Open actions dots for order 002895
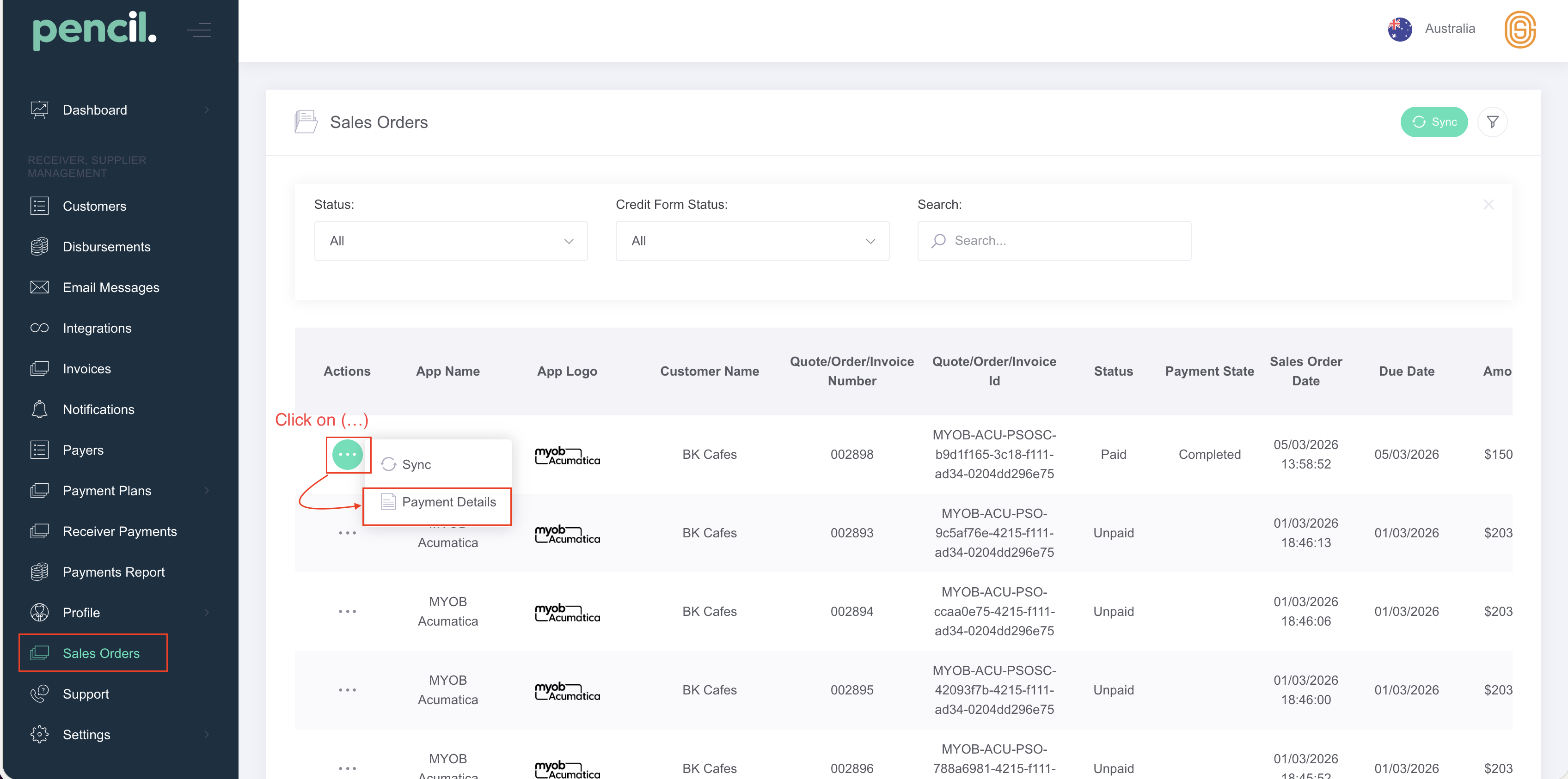 (x=348, y=690)
